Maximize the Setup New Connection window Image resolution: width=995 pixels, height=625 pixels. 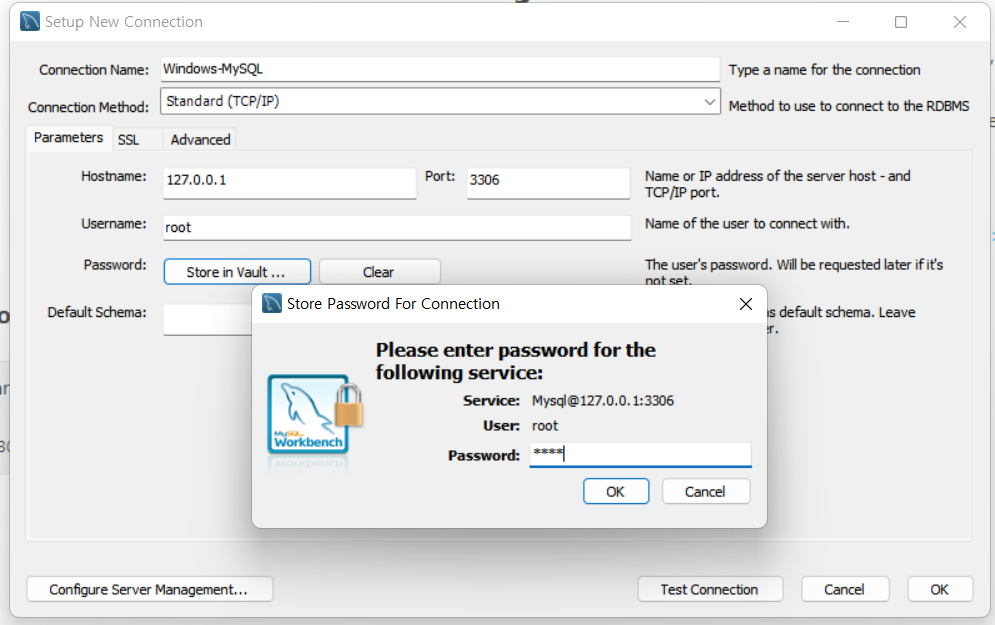900,22
